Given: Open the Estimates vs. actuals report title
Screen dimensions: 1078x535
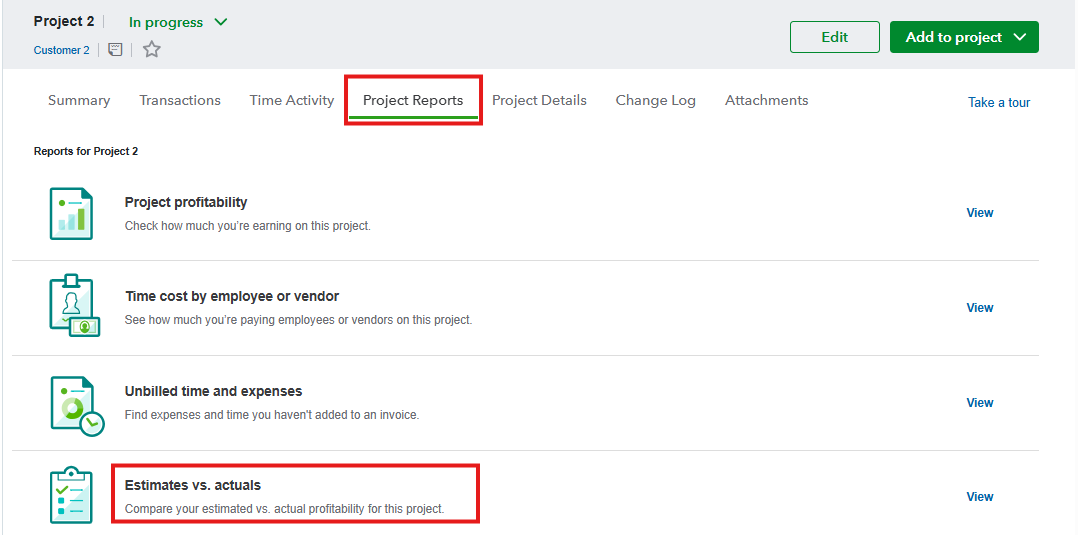Looking at the screenshot, I should click(x=192, y=485).
